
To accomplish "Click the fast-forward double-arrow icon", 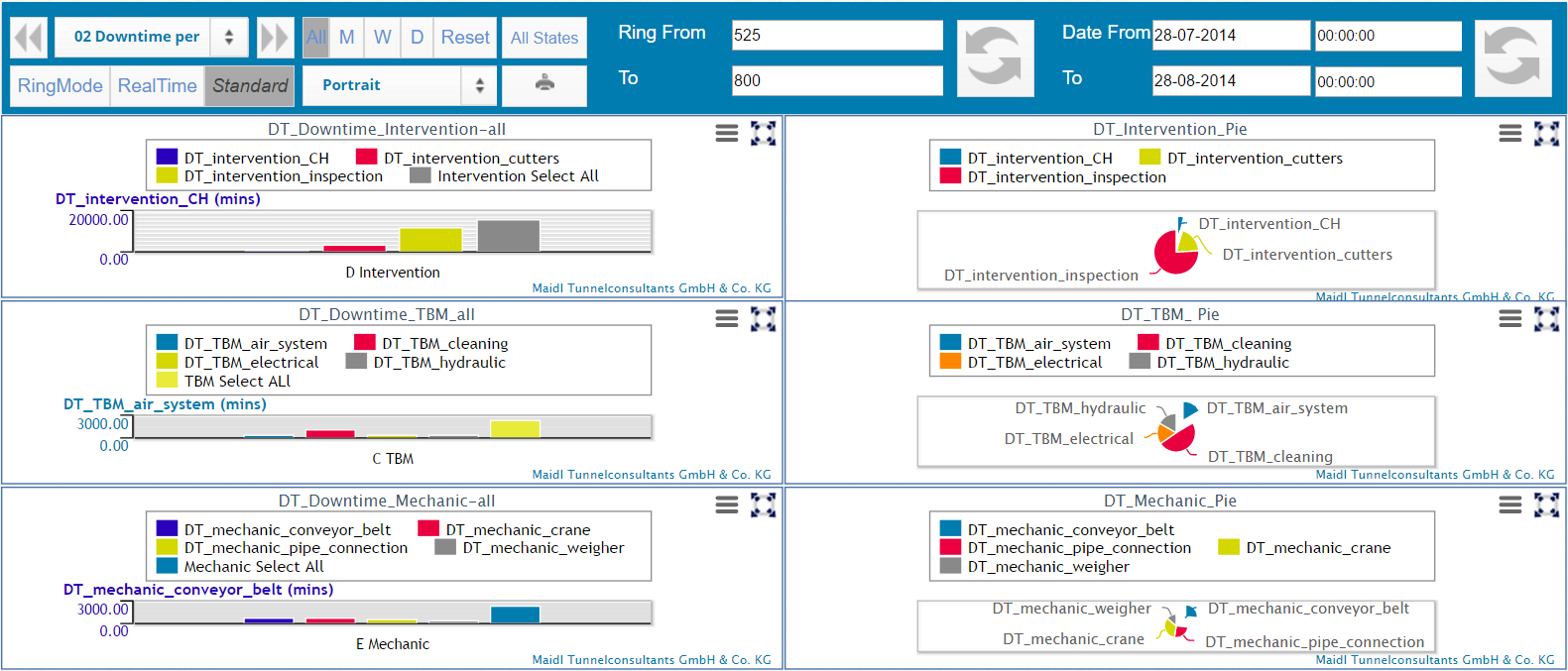I will pyautogui.click(x=274, y=38).
